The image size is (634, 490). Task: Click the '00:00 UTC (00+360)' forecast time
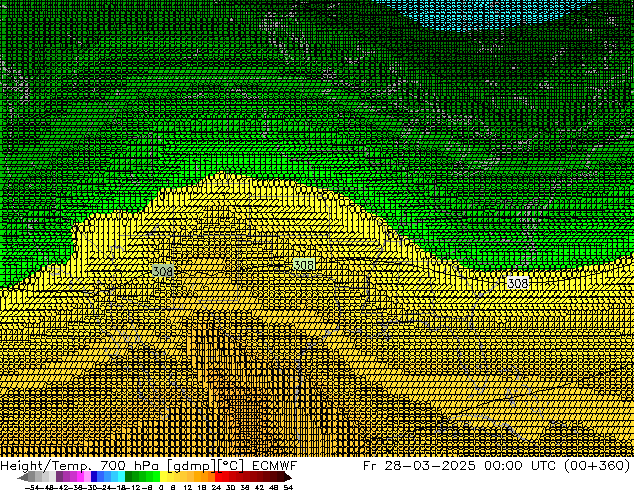[x=557, y=465]
